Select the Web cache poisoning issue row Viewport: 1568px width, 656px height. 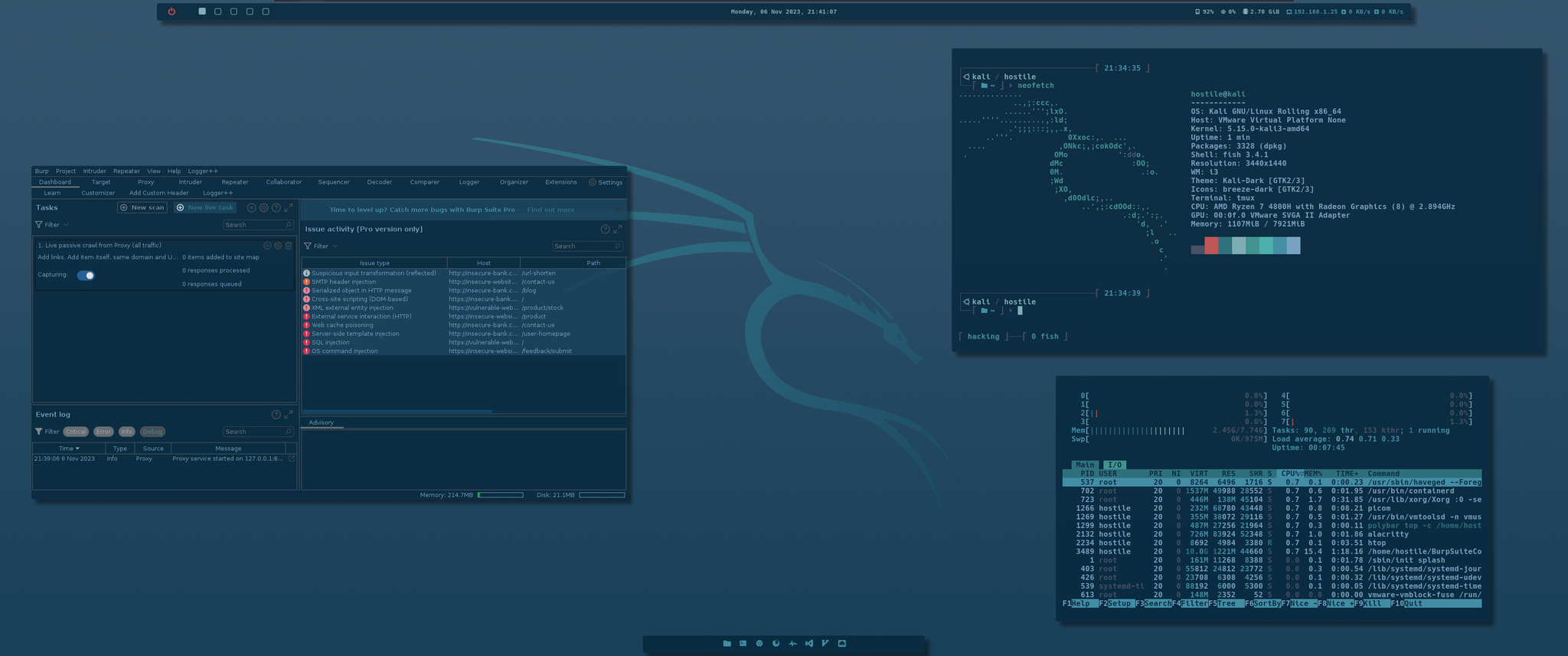[464, 325]
